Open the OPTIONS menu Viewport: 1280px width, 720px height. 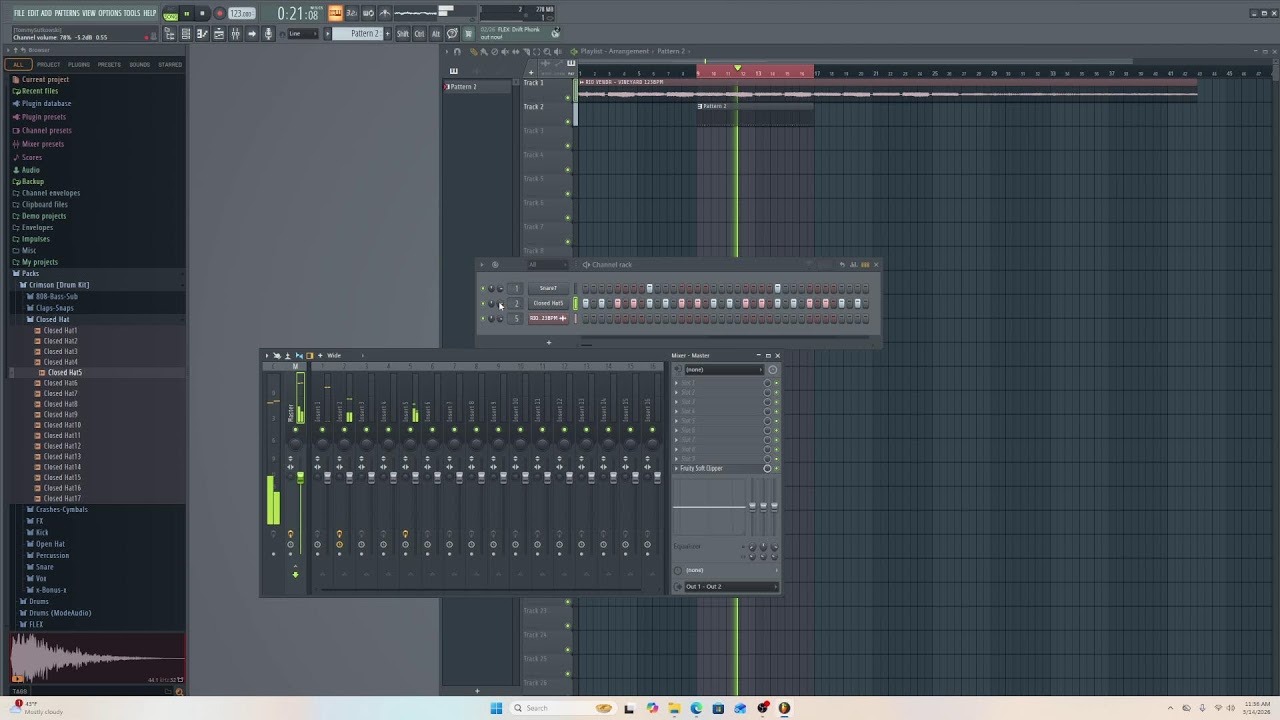tap(110, 13)
